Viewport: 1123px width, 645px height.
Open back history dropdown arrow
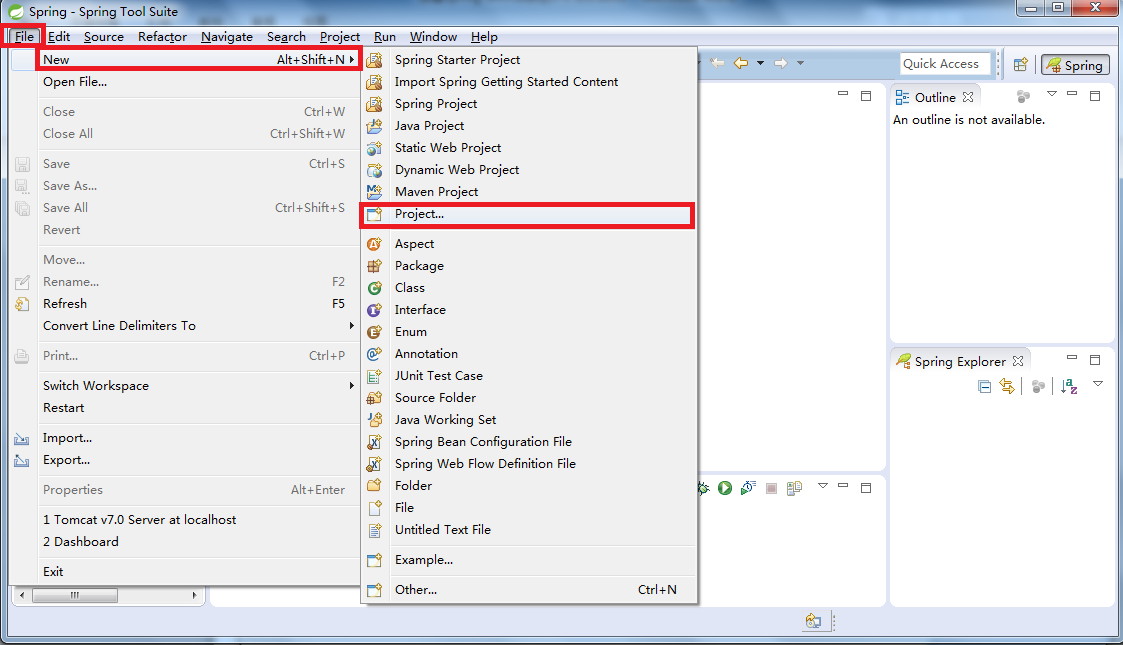(x=760, y=63)
